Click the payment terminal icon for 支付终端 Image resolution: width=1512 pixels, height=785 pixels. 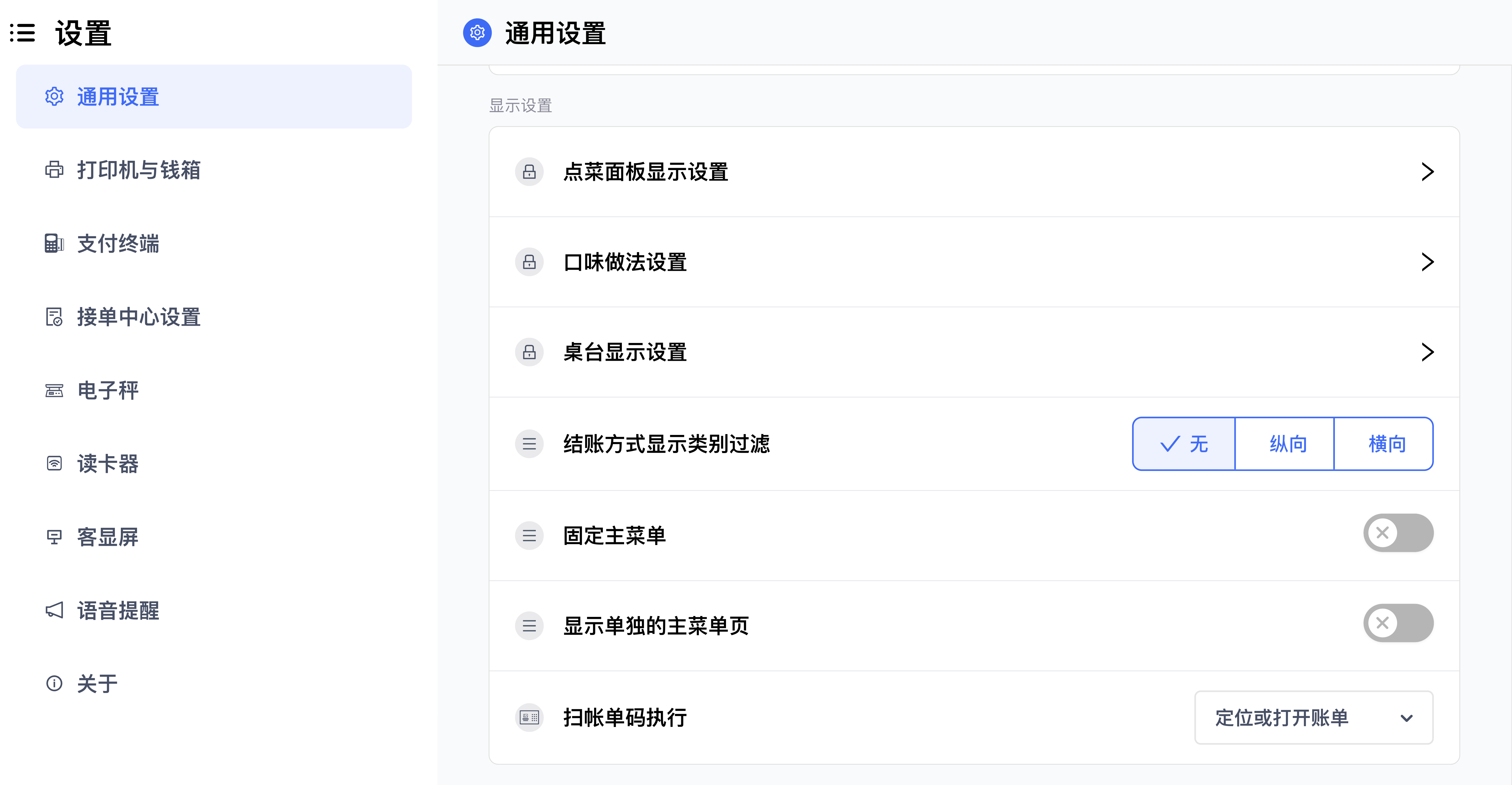click(54, 243)
